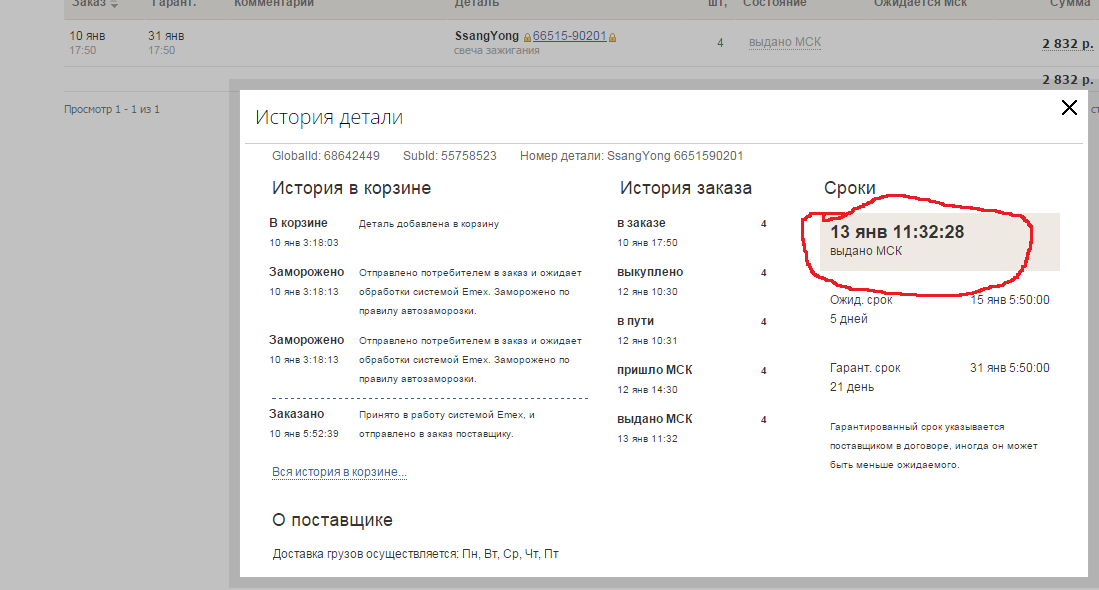Click the Сумма column header
This screenshot has width=1099, height=590.
1069,4
